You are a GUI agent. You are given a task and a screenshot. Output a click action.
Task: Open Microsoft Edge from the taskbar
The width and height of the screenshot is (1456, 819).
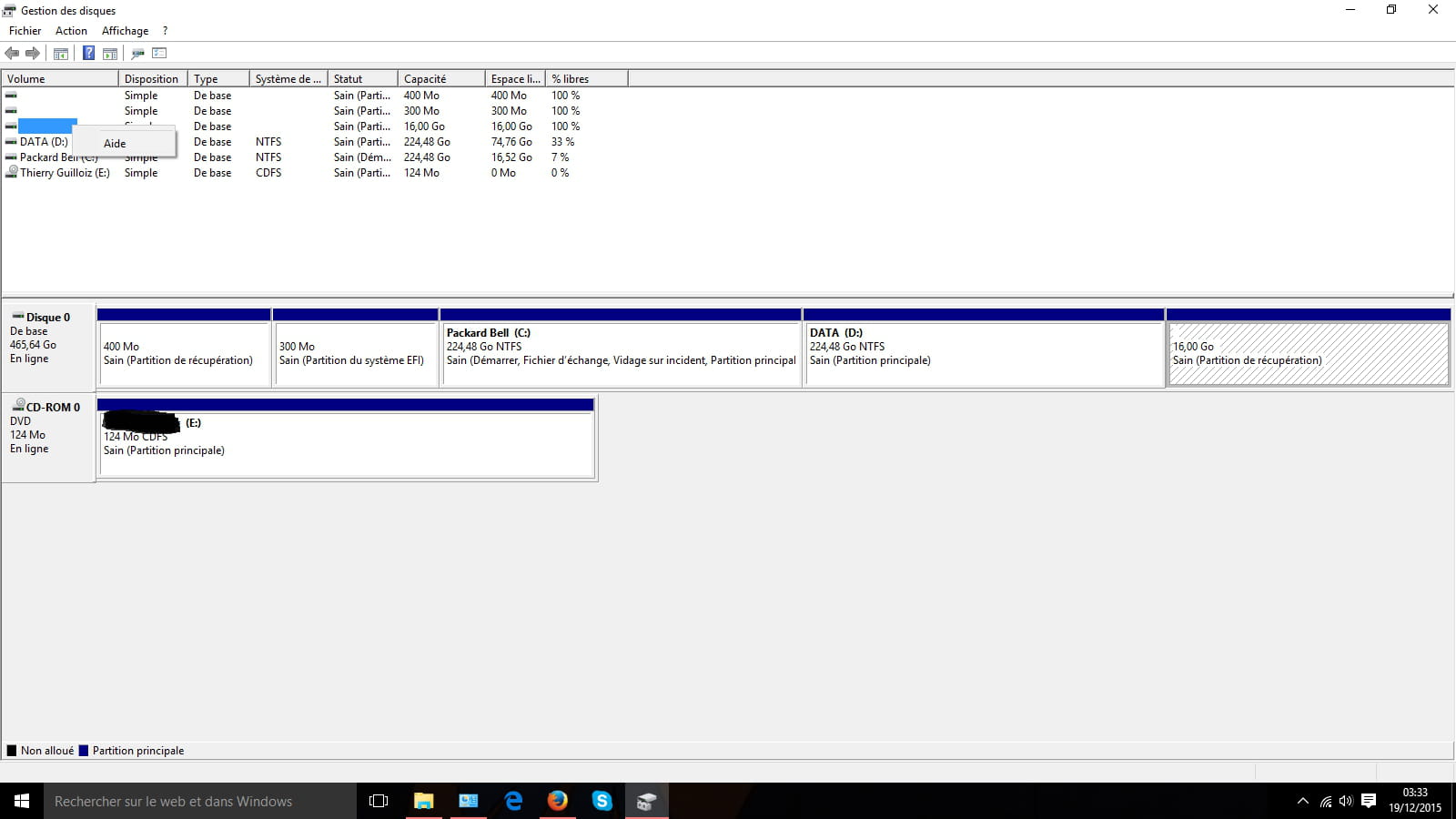coord(513,801)
